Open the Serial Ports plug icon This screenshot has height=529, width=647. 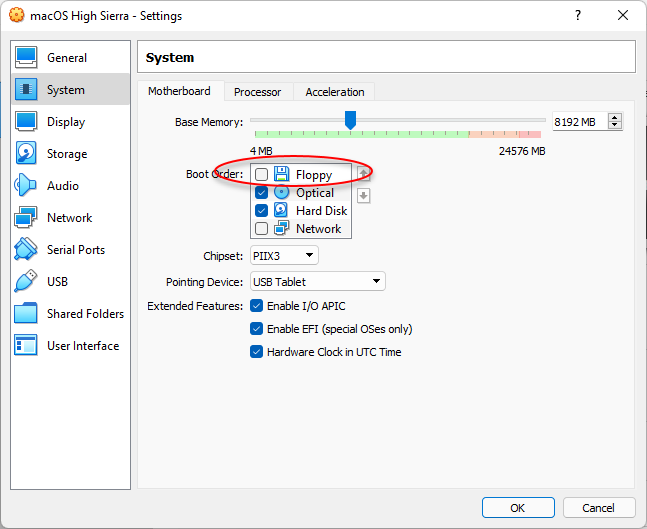click(26, 249)
